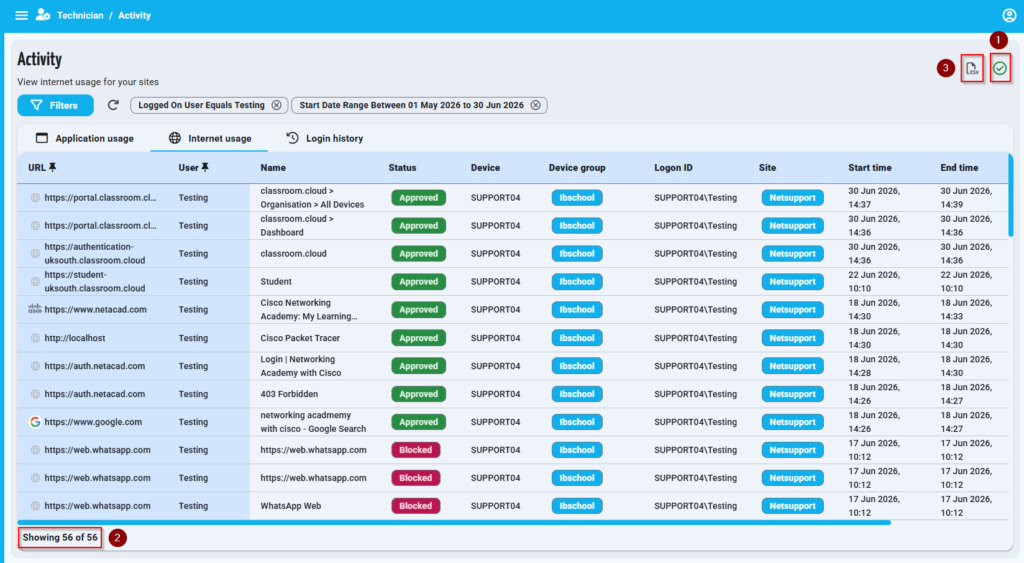
Task: Remove the Logged On User filter chip
Action: pyautogui.click(x=276, y=105)
